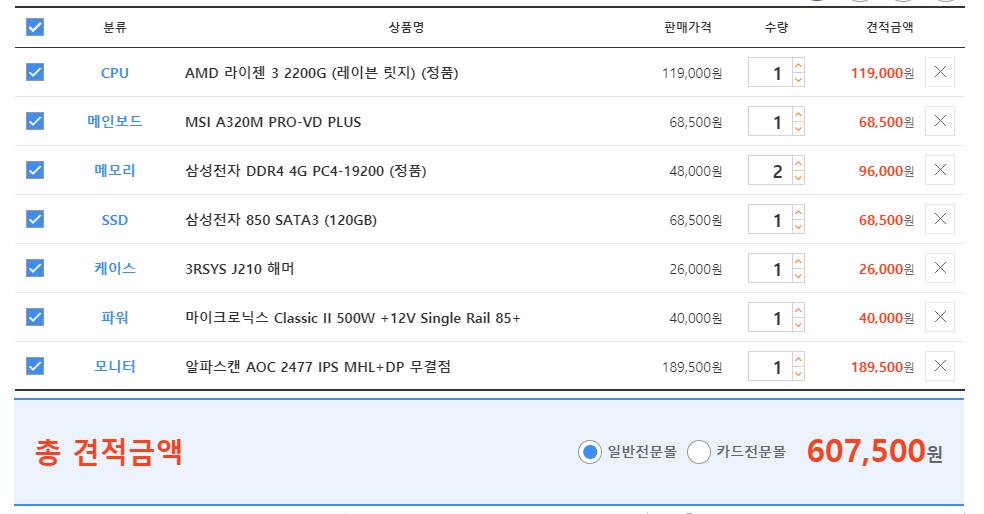Viewport: 984px width, 514px height.
Task: Uncheck the CPU row checkbox
Action: point(35,72)
